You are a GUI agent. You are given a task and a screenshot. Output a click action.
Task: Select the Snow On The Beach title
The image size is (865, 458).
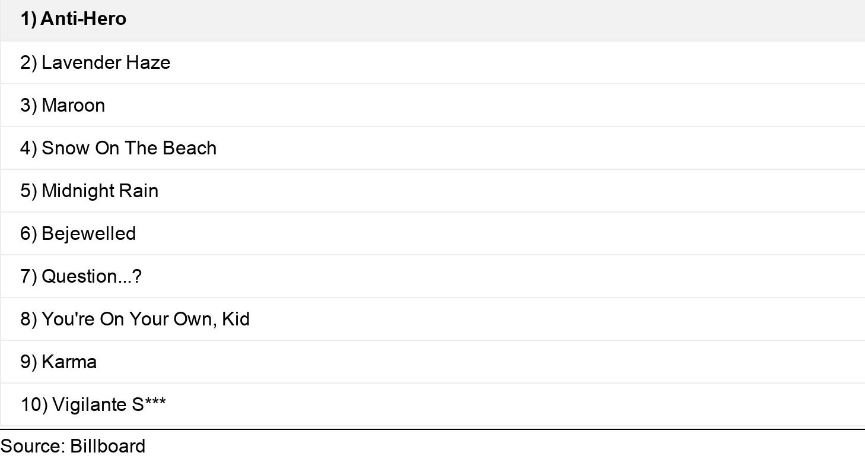pos(129,148)
